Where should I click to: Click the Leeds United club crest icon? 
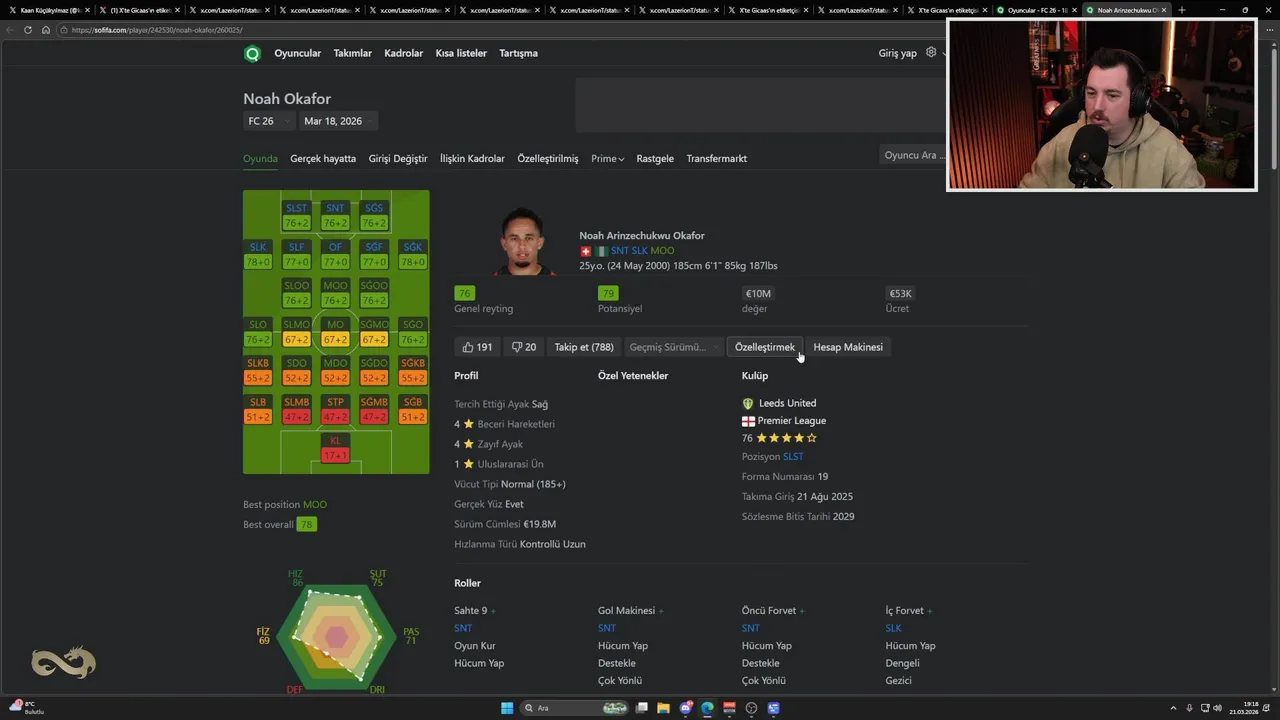(x=748, y=403)
